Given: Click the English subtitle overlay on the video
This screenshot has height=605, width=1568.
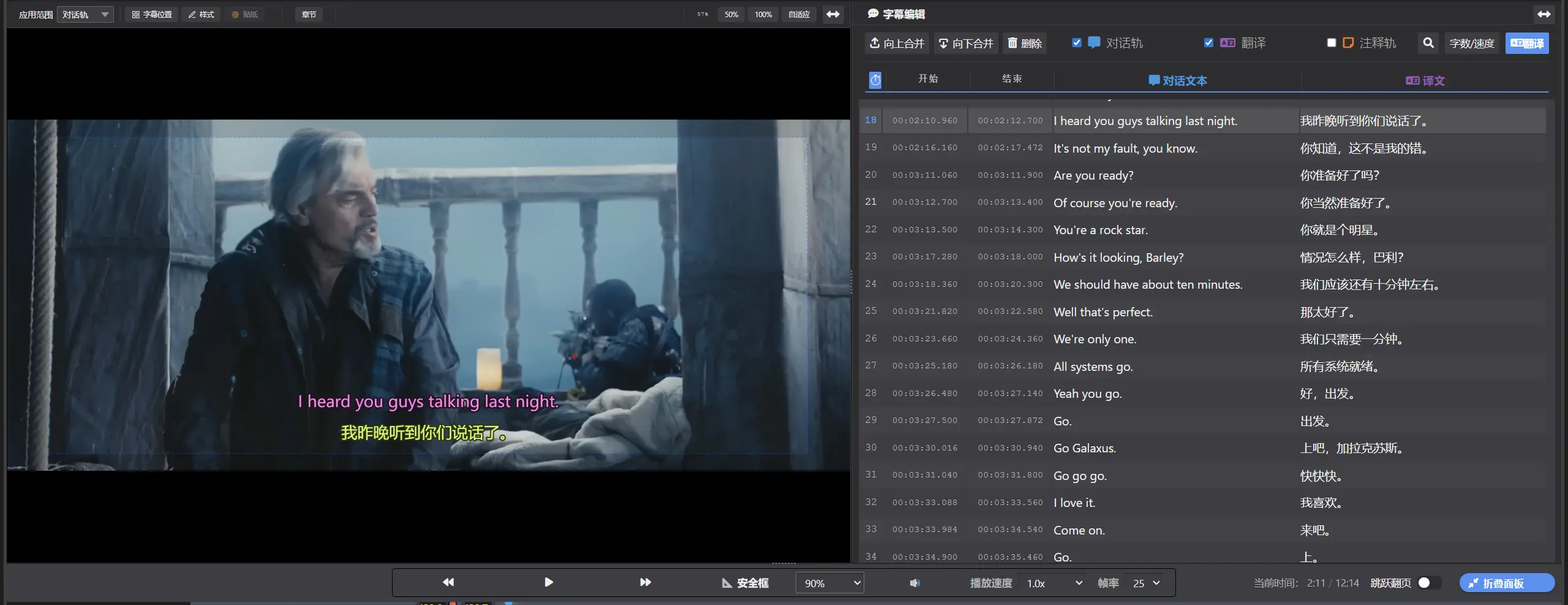Looking at the screenshot, I should (428, 401).
